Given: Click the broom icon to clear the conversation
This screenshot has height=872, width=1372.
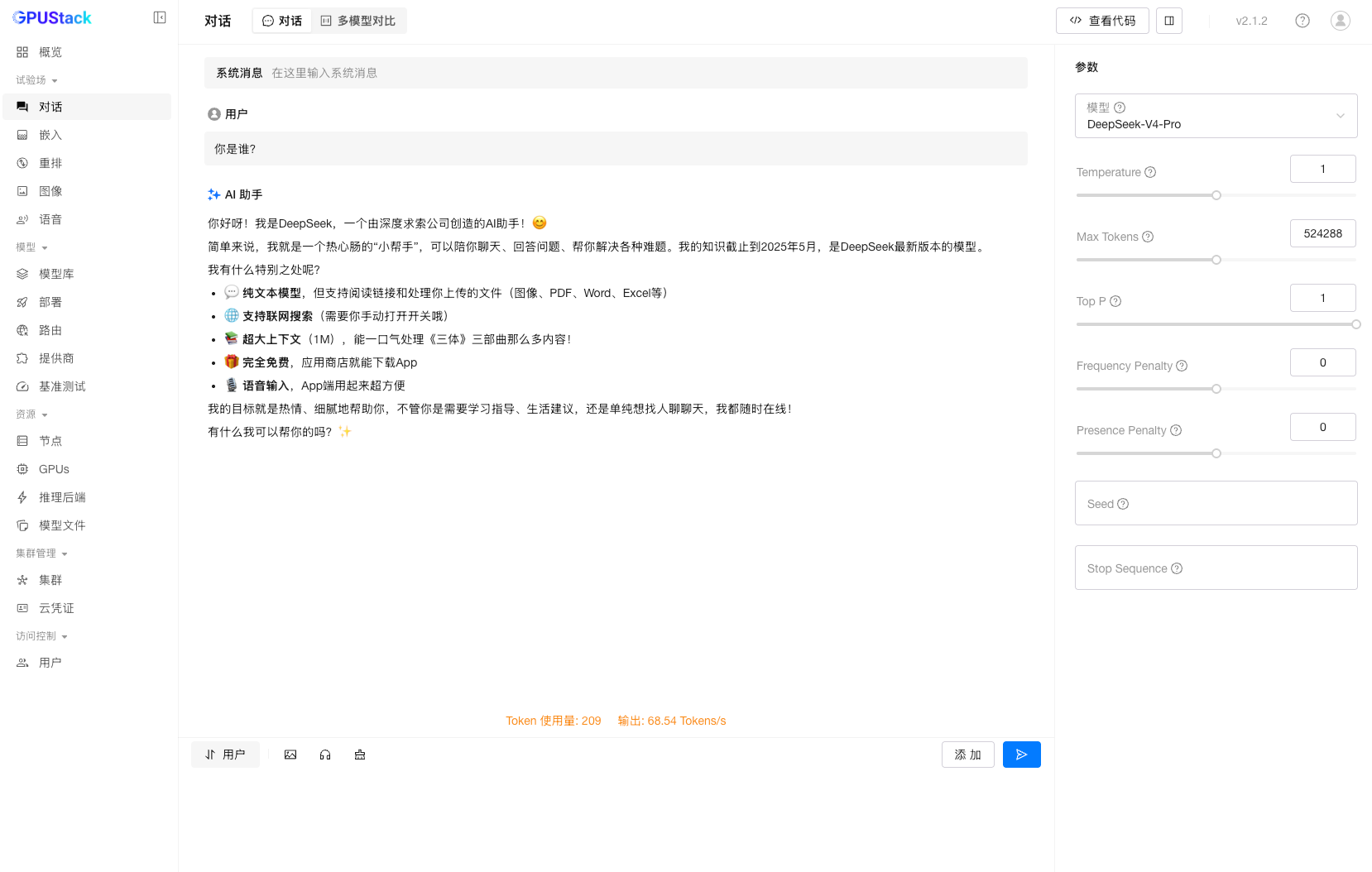Looking at the screenshot, I should [360, 755].
